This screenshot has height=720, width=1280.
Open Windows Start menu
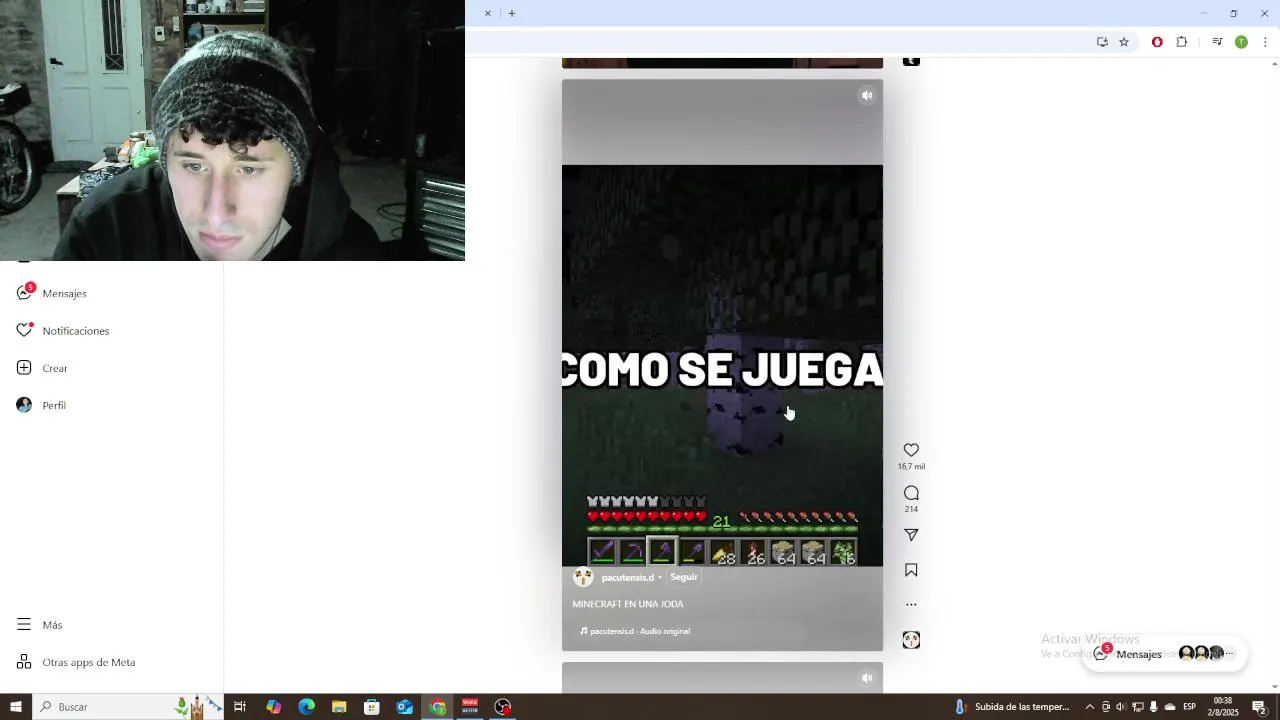coord(15,707)
